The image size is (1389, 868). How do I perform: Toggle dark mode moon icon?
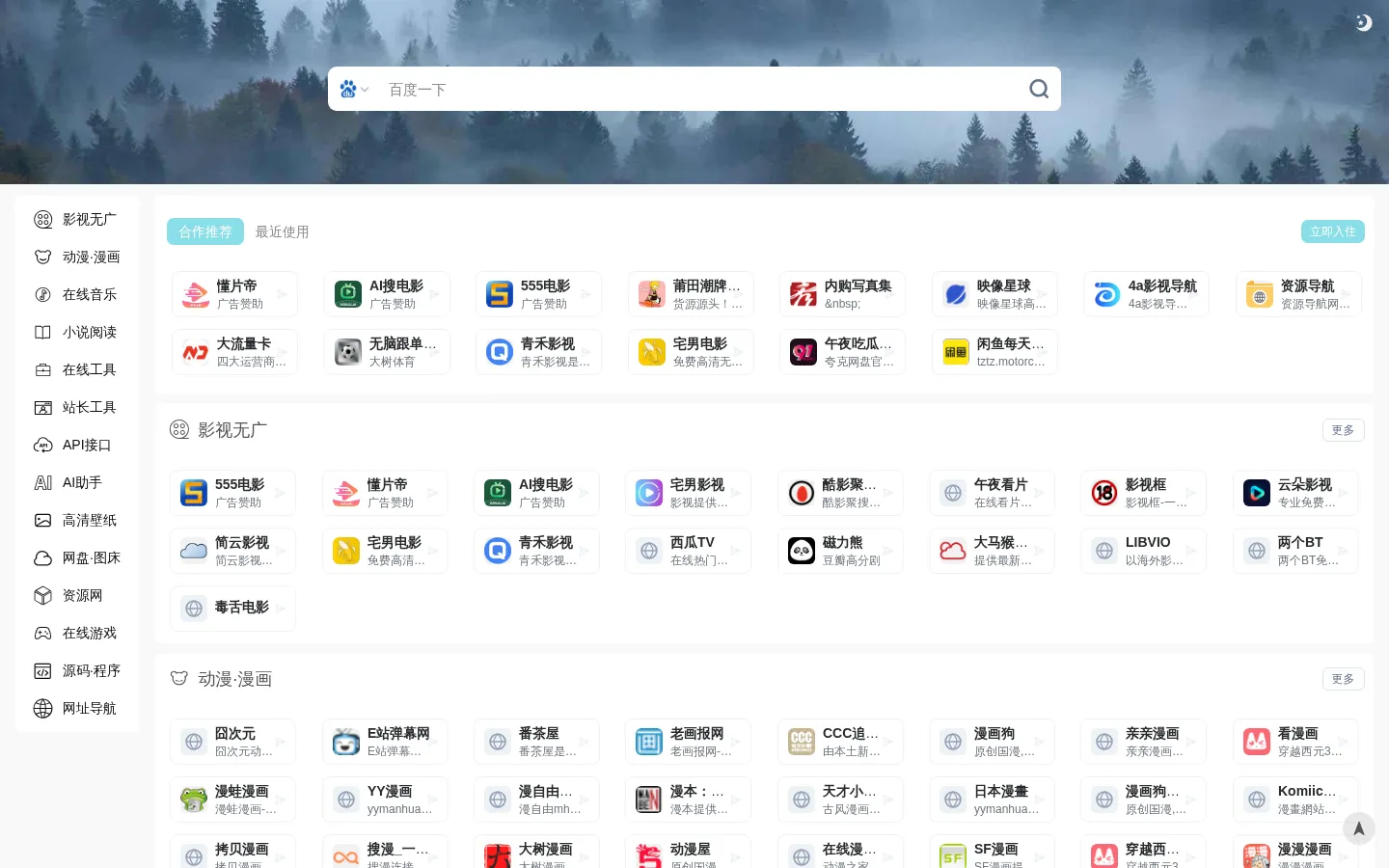pos(1363,22)
